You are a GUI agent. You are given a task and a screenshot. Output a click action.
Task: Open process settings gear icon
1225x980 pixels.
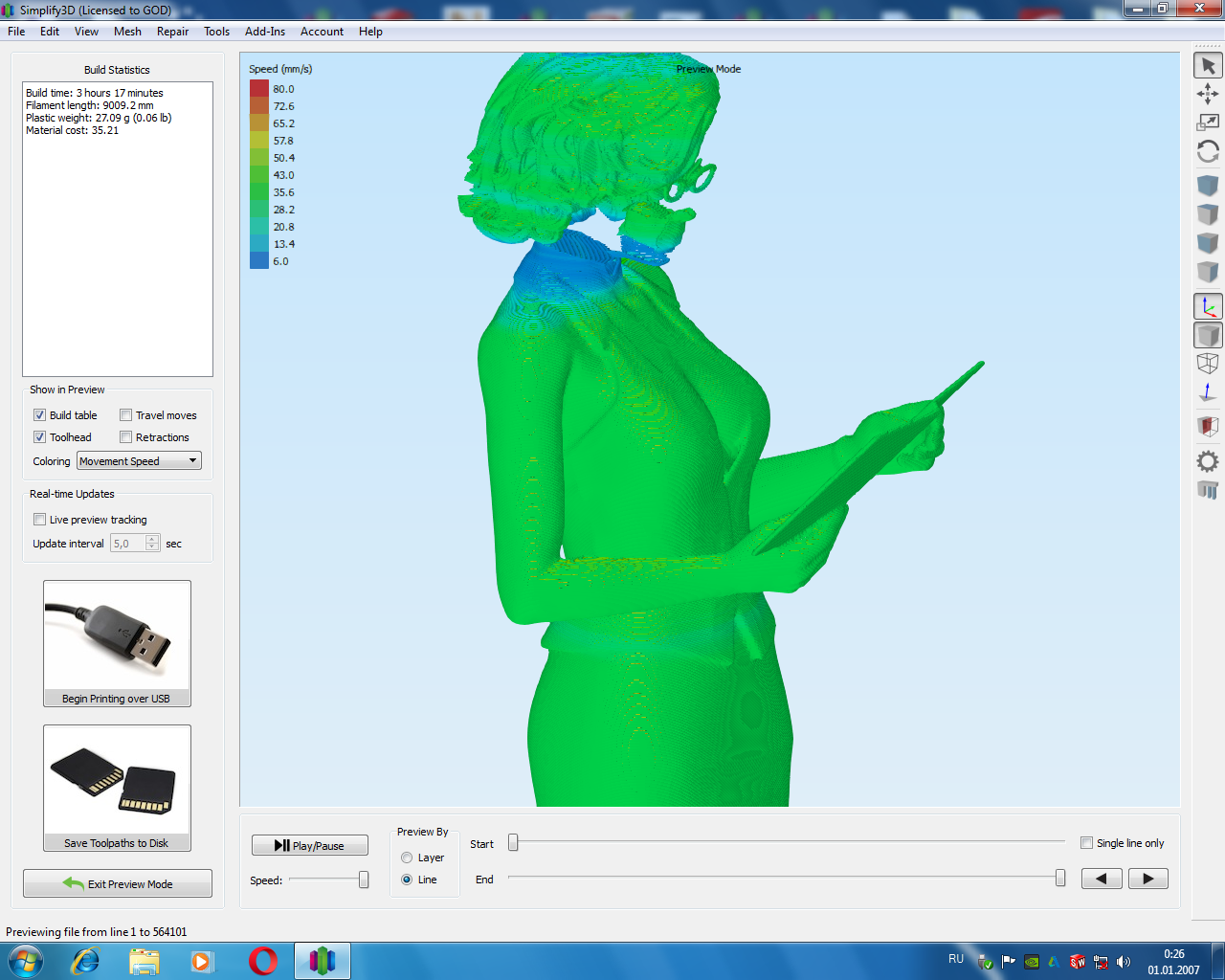(1208, 461)
